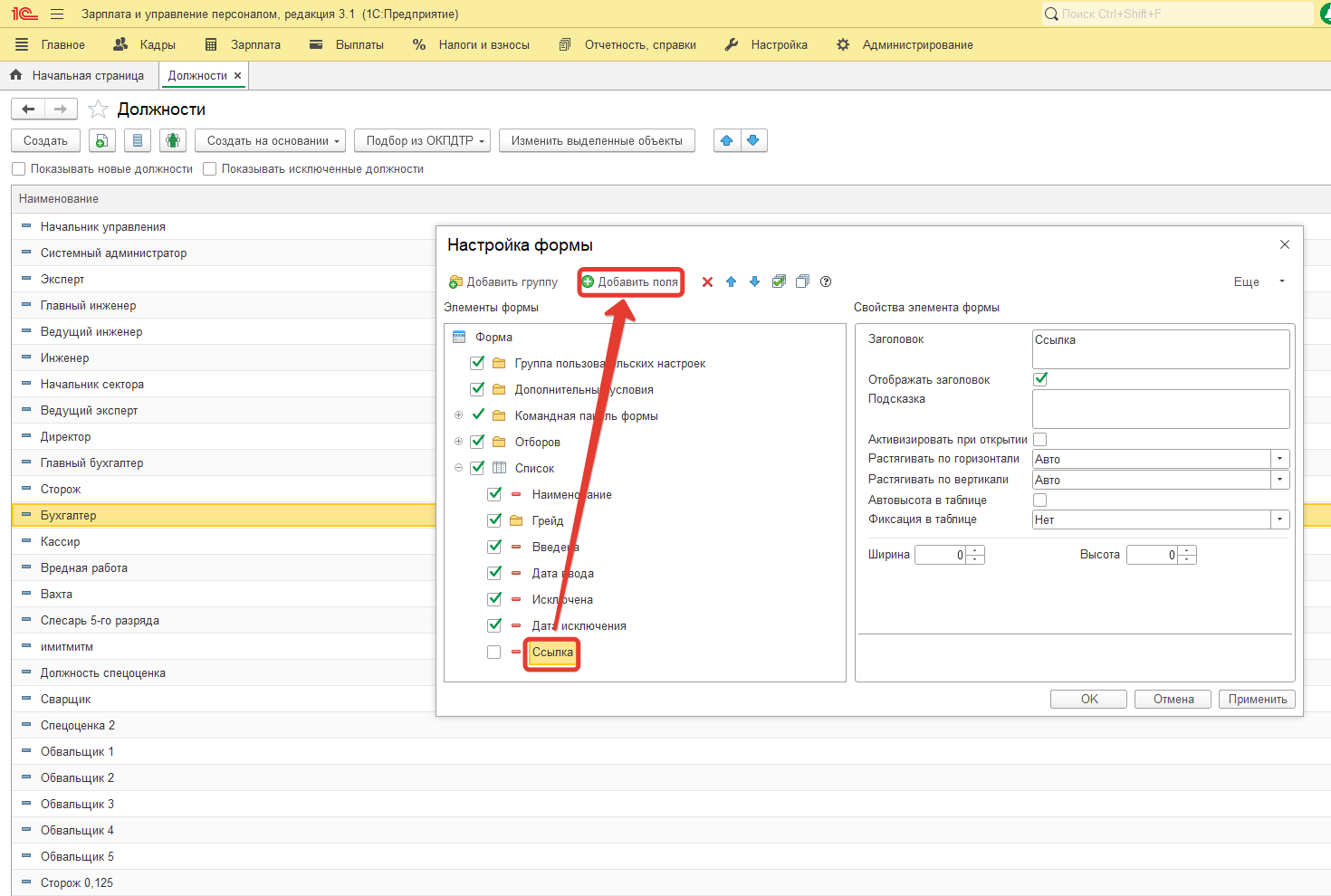Check Активизировать при открытии option
Screen dimensions: 1331x896
click(1040, 440)
